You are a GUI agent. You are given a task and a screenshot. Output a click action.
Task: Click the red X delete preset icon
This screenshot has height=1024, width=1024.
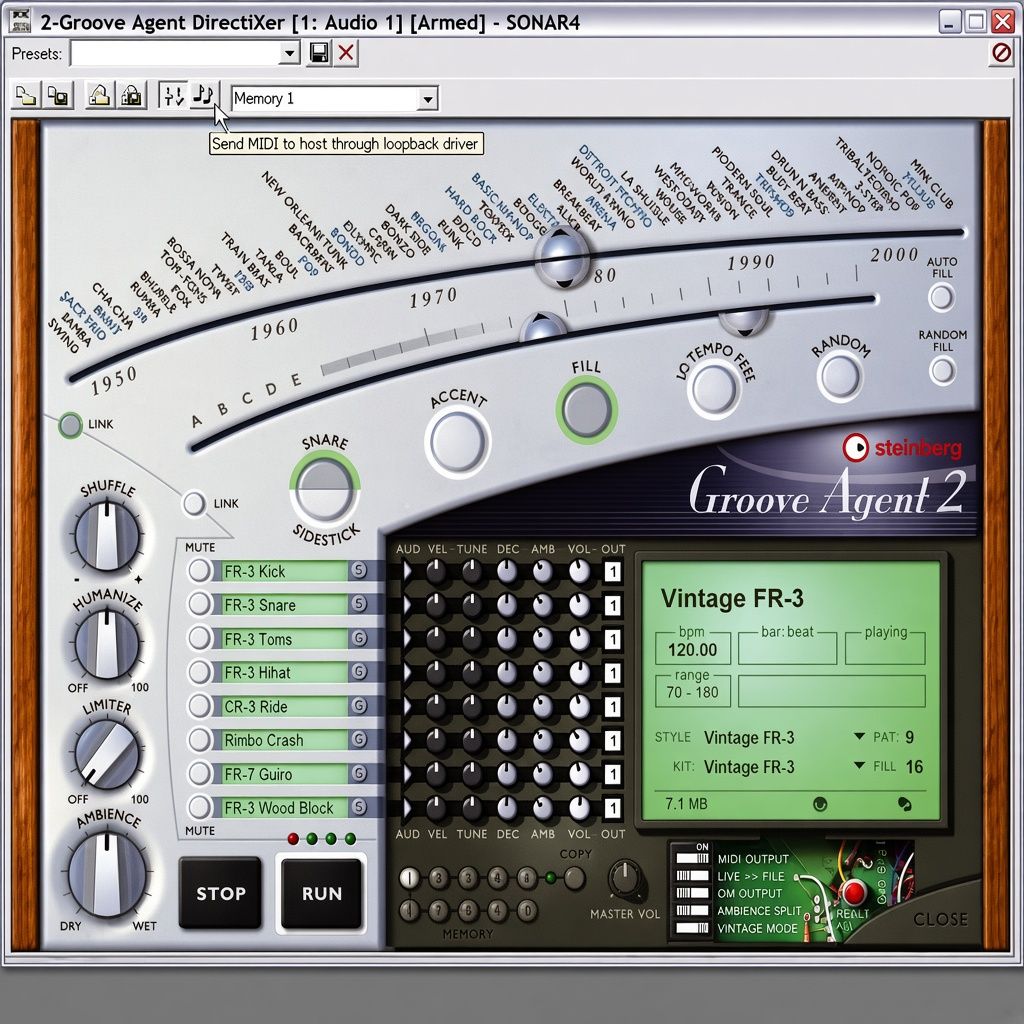[x=346, y=53]
